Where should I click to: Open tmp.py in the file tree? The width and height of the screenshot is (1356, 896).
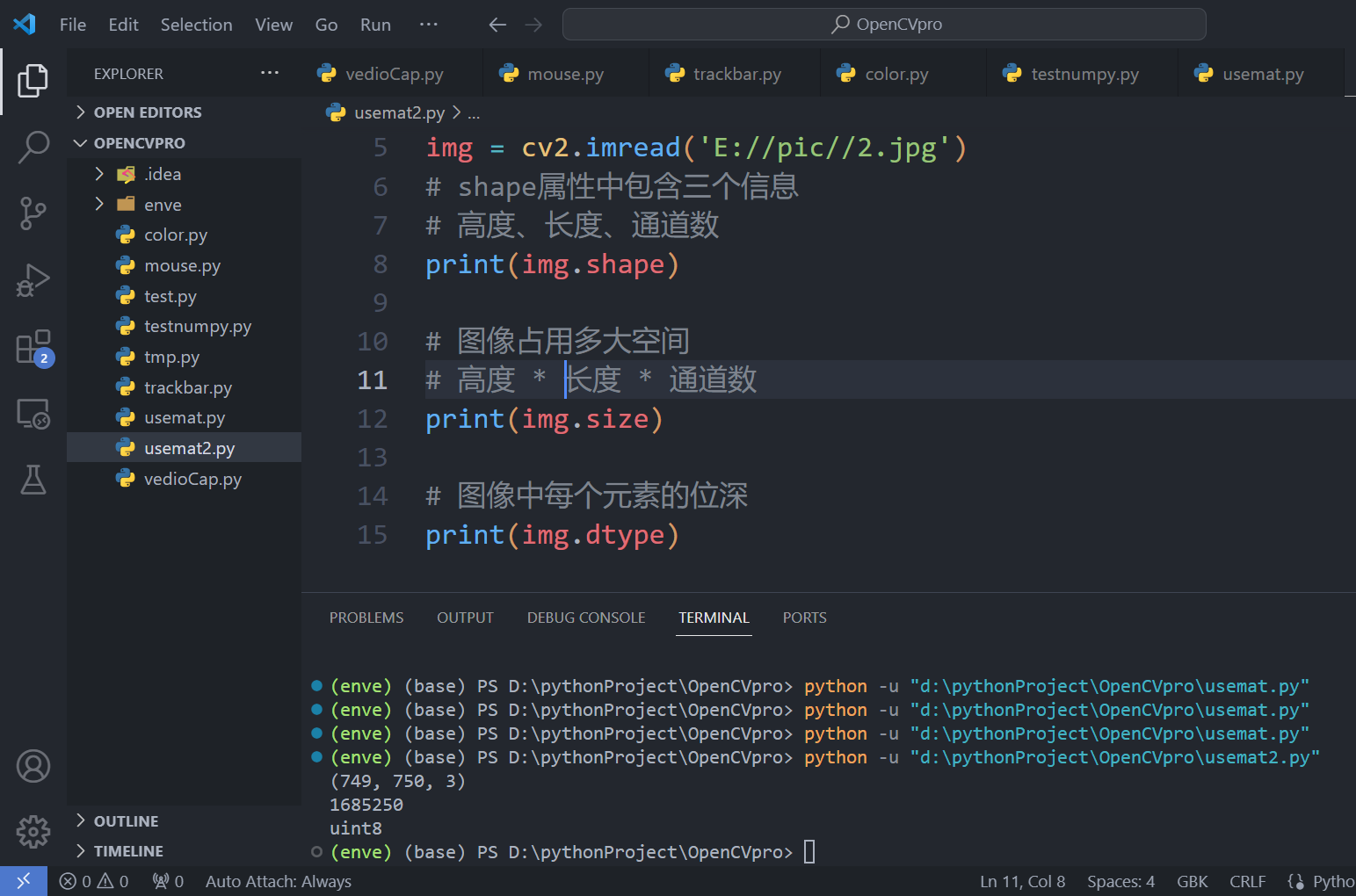tap(185, 357)
